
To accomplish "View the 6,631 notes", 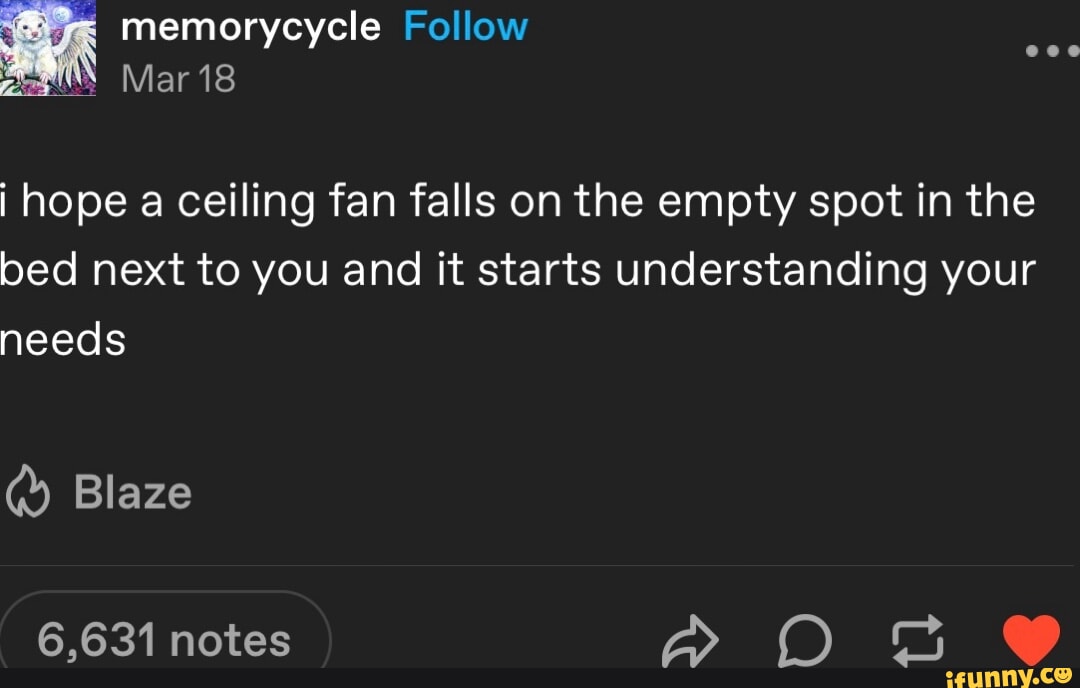I will (x=165, y=640).
